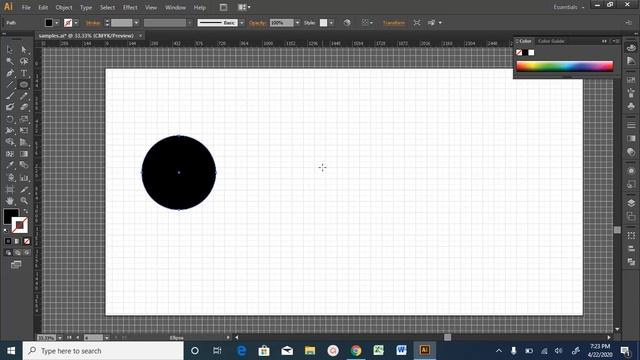Screen dimensions: 640x360
Task: Enable Draw Inside mode
Action: (27, 253)
